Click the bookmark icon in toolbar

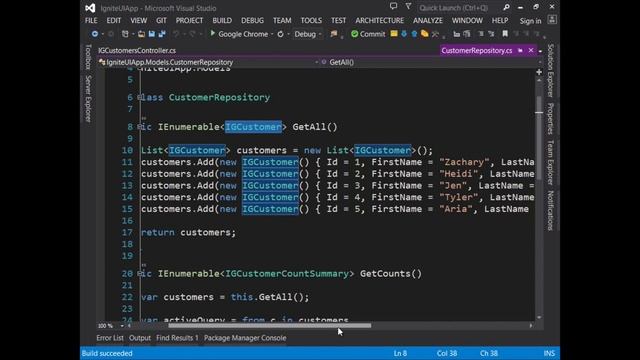(x=505, y=34)
